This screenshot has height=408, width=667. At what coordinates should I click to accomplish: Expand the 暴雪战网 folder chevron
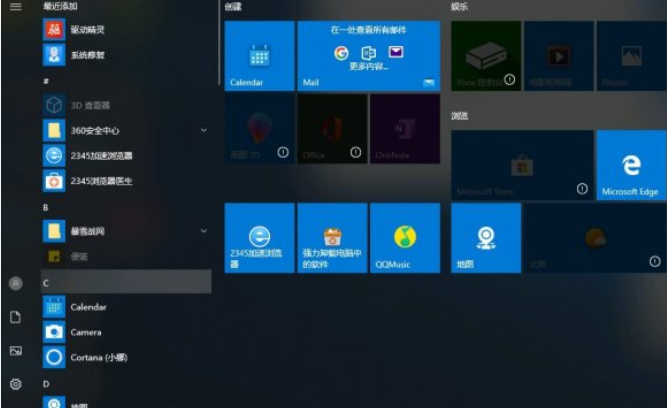[204, 231]
